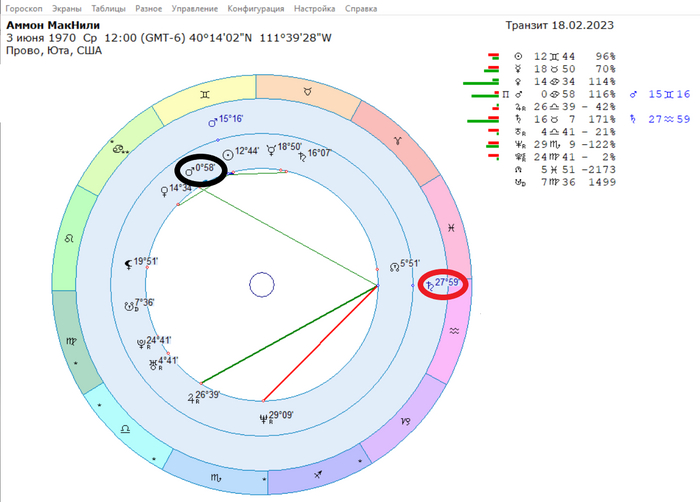Click the 171% strength value for Saturn

pos(602,119)
